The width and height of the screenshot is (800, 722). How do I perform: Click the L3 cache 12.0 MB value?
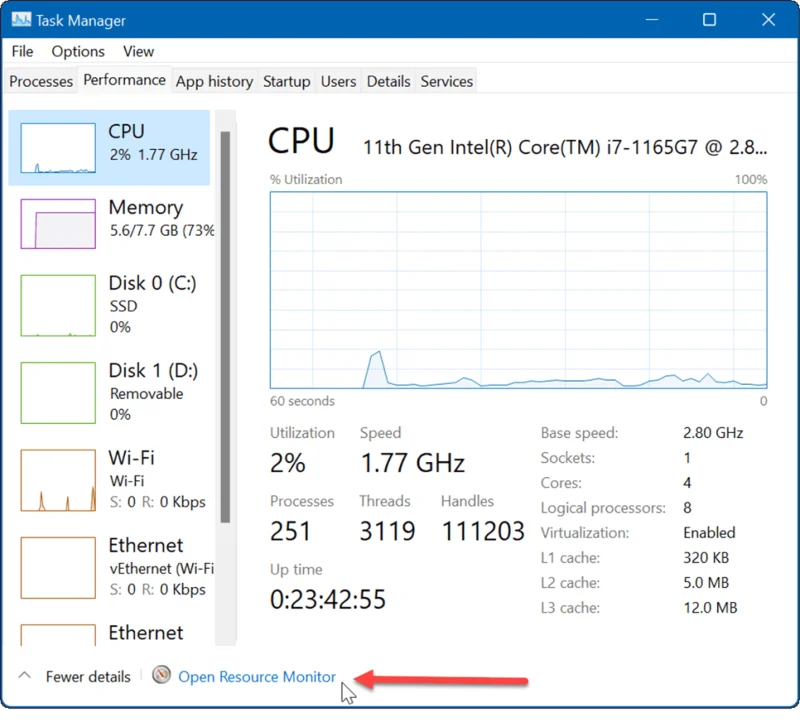pos(710,608)
